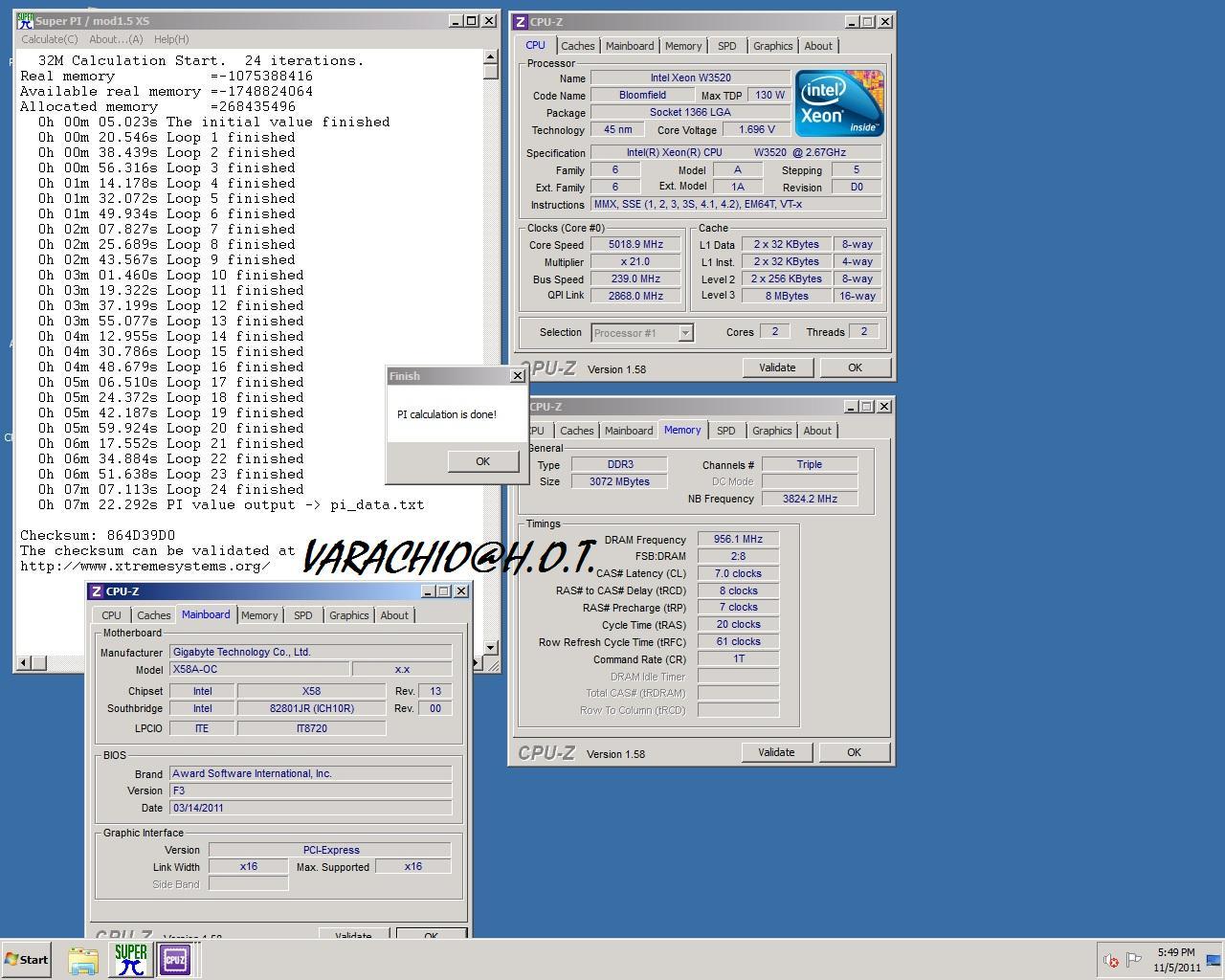Click the network tray icon
1225x980 pixels.
(1213, 960)
